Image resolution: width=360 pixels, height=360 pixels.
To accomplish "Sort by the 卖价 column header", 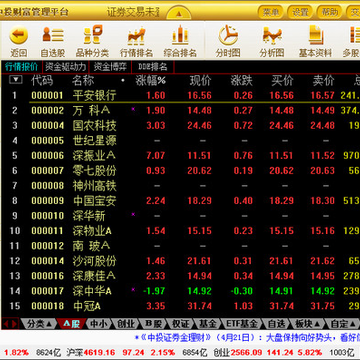I will [x=323, y=80].
